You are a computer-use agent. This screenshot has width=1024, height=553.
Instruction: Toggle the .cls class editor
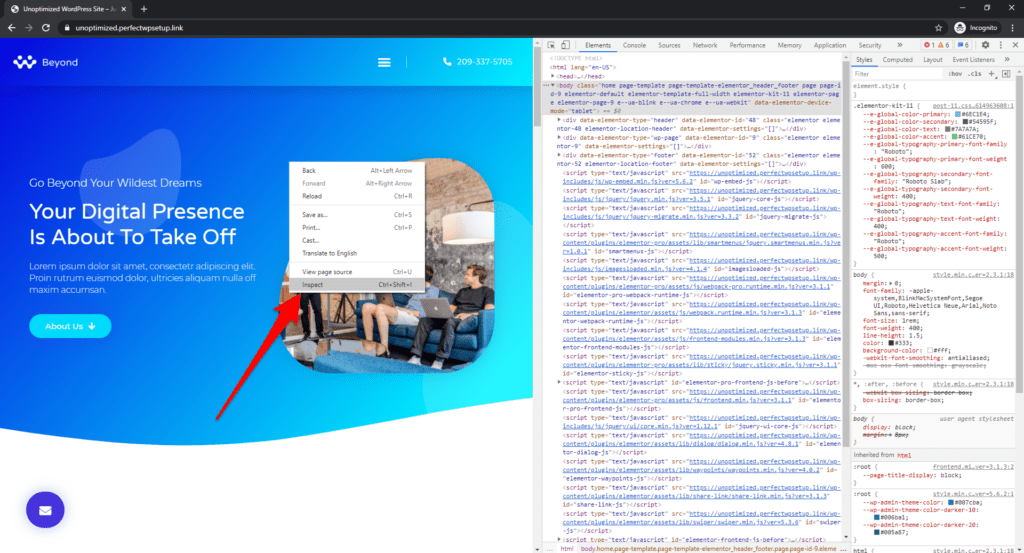976,74
